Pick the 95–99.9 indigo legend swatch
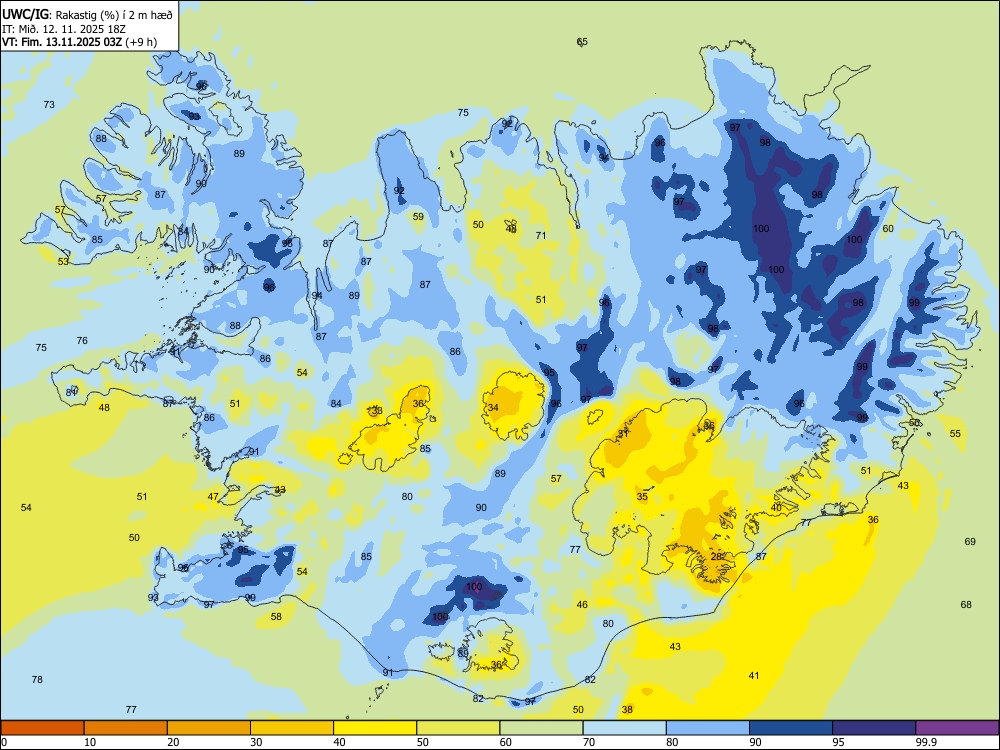The width and height of the screenshot is (1000, 750). (x=874, y=728)
